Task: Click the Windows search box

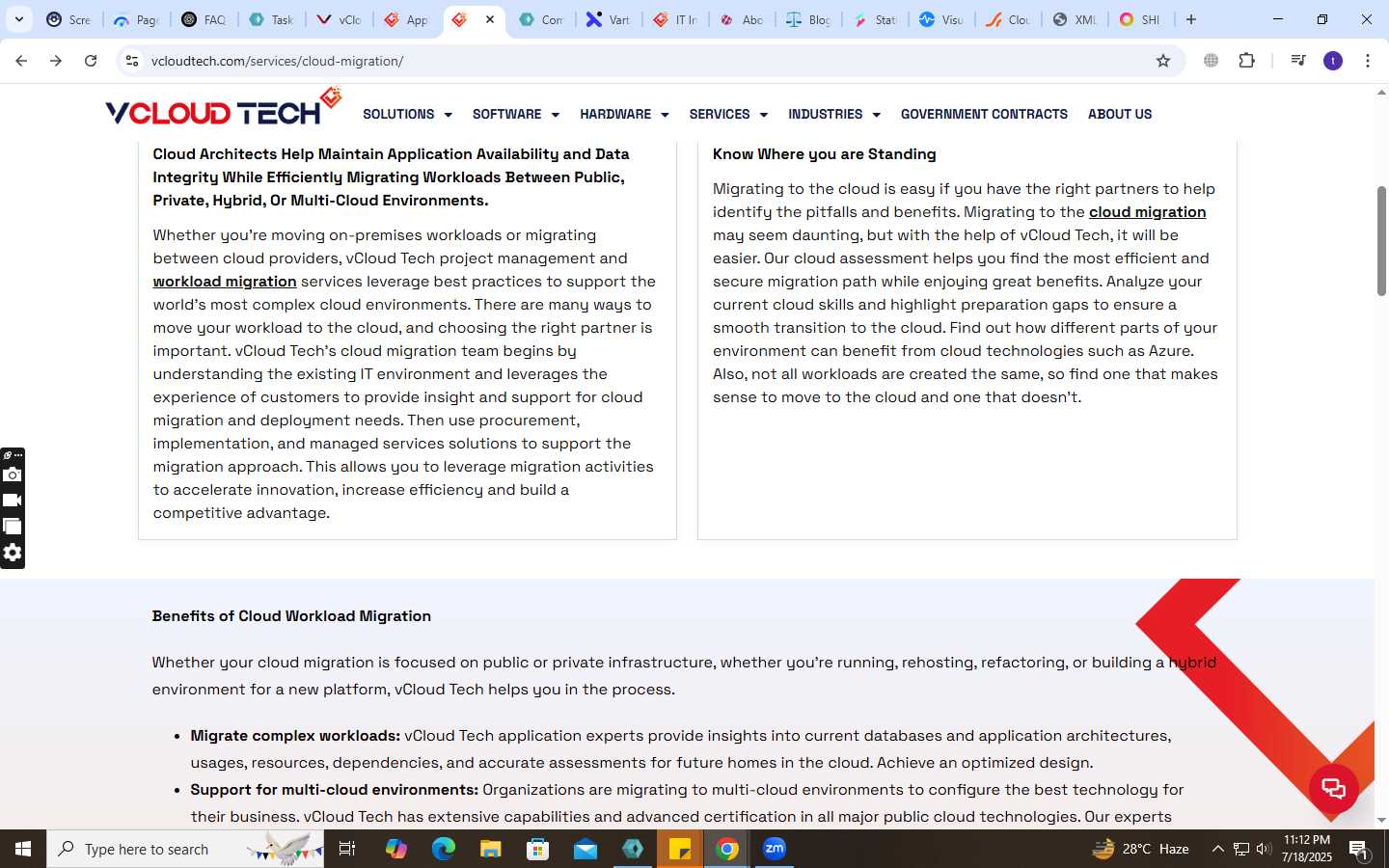Action: [x=185, y=849]
